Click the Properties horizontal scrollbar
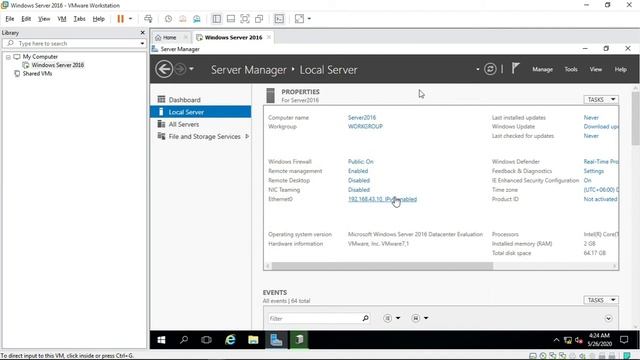Screen dimensions: 640x360 [x=382, y=266]
